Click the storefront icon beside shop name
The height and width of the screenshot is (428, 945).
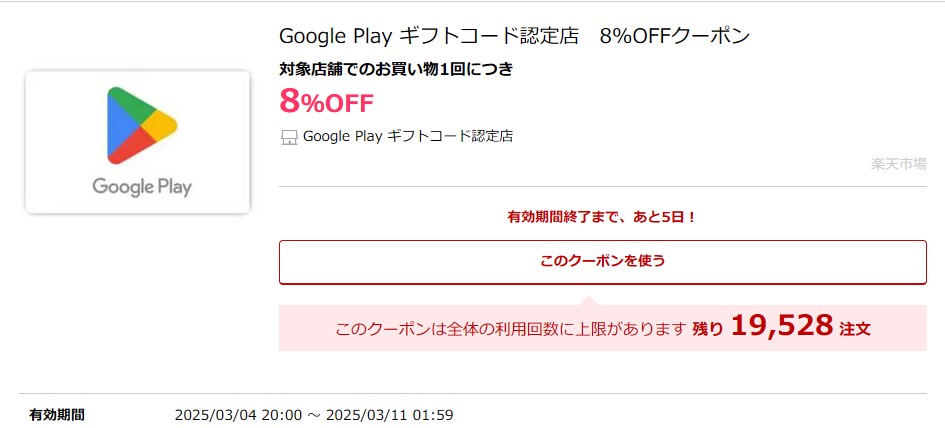click(x=289, y=137)
